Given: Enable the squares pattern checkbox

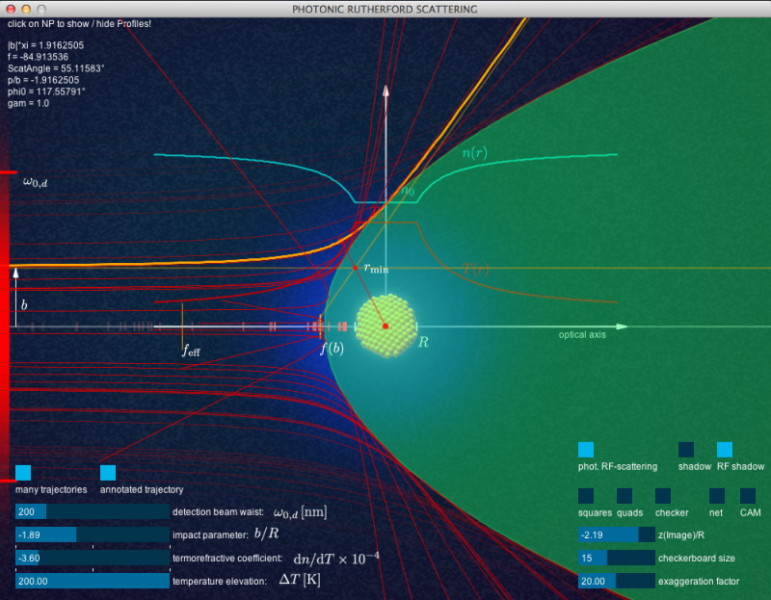Looking at the screenshot, I should (586, 496).
